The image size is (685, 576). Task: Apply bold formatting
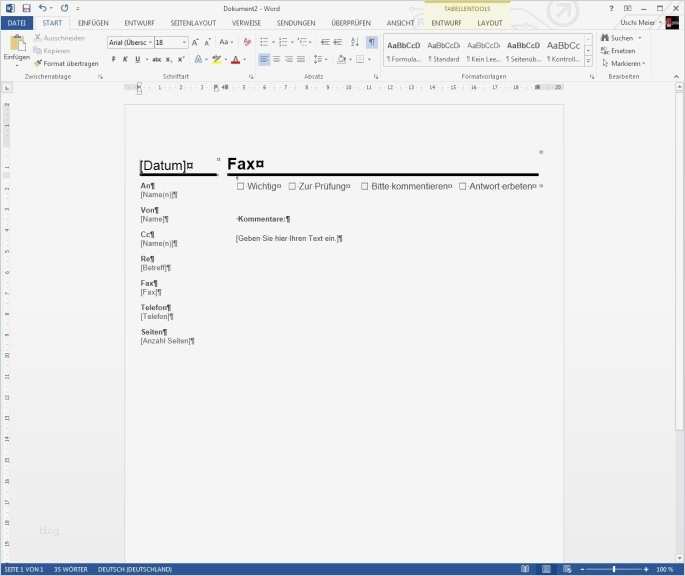pos(114,59)
